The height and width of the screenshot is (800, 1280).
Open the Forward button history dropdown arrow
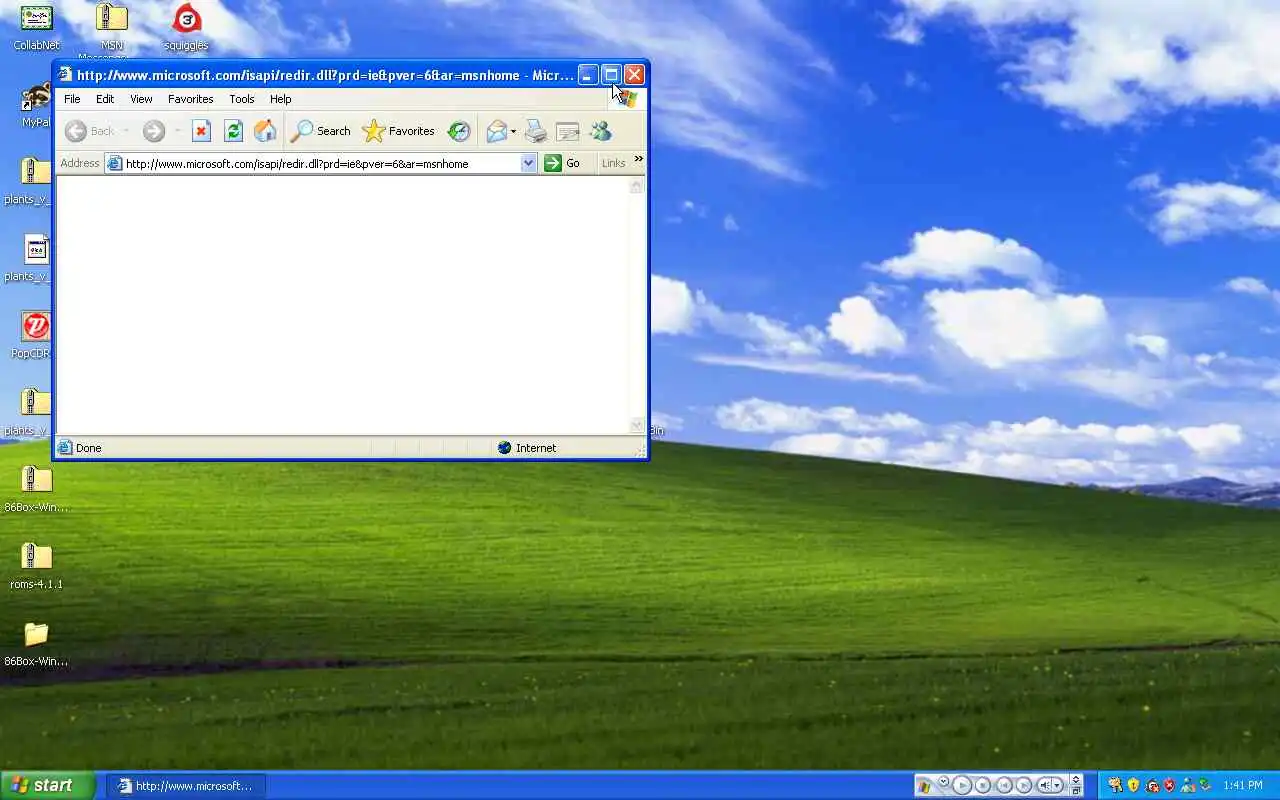(177, 131)
